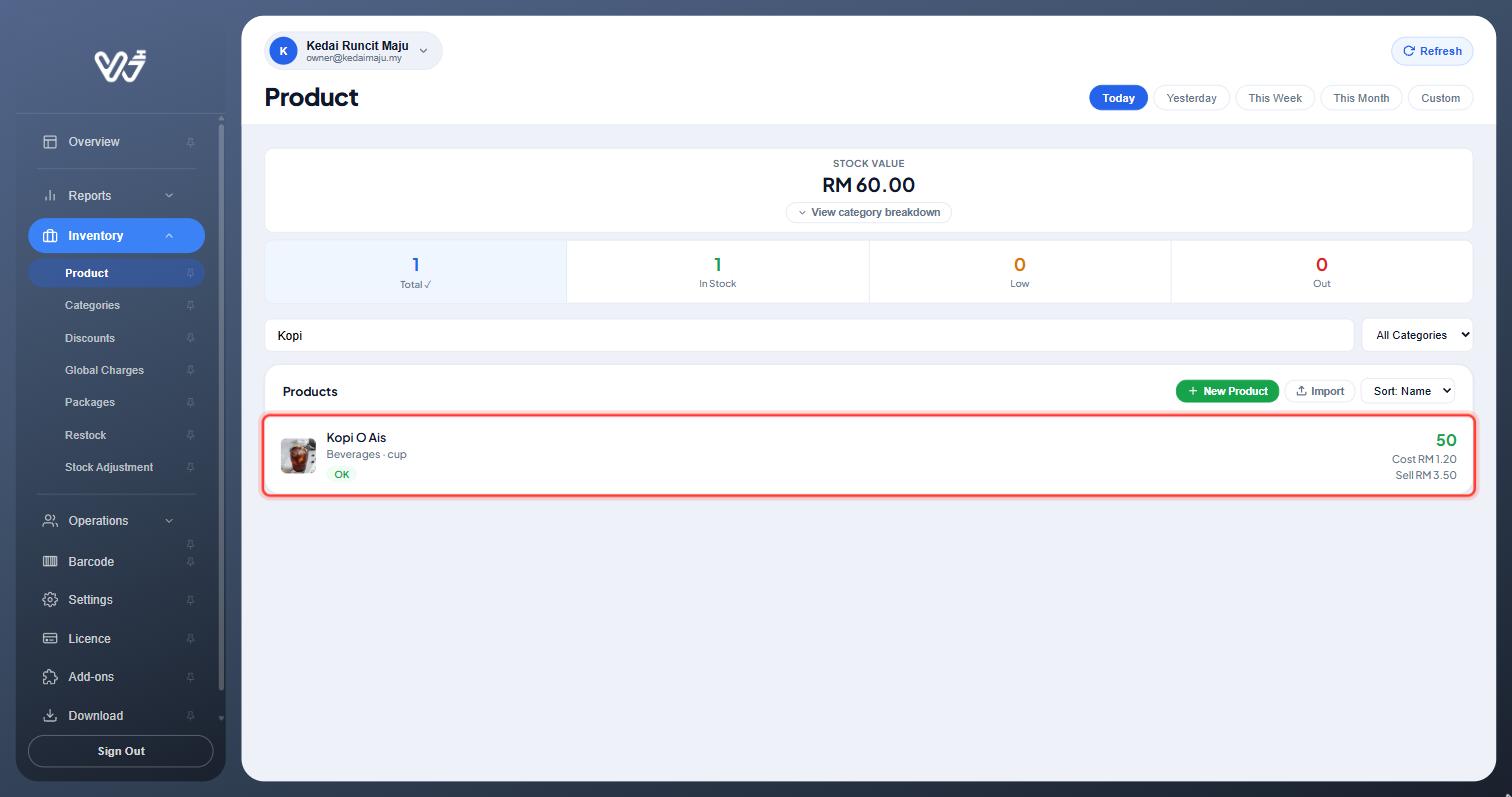
Task: Filter products by In Stock count
Action: click(x=717, y=271)
